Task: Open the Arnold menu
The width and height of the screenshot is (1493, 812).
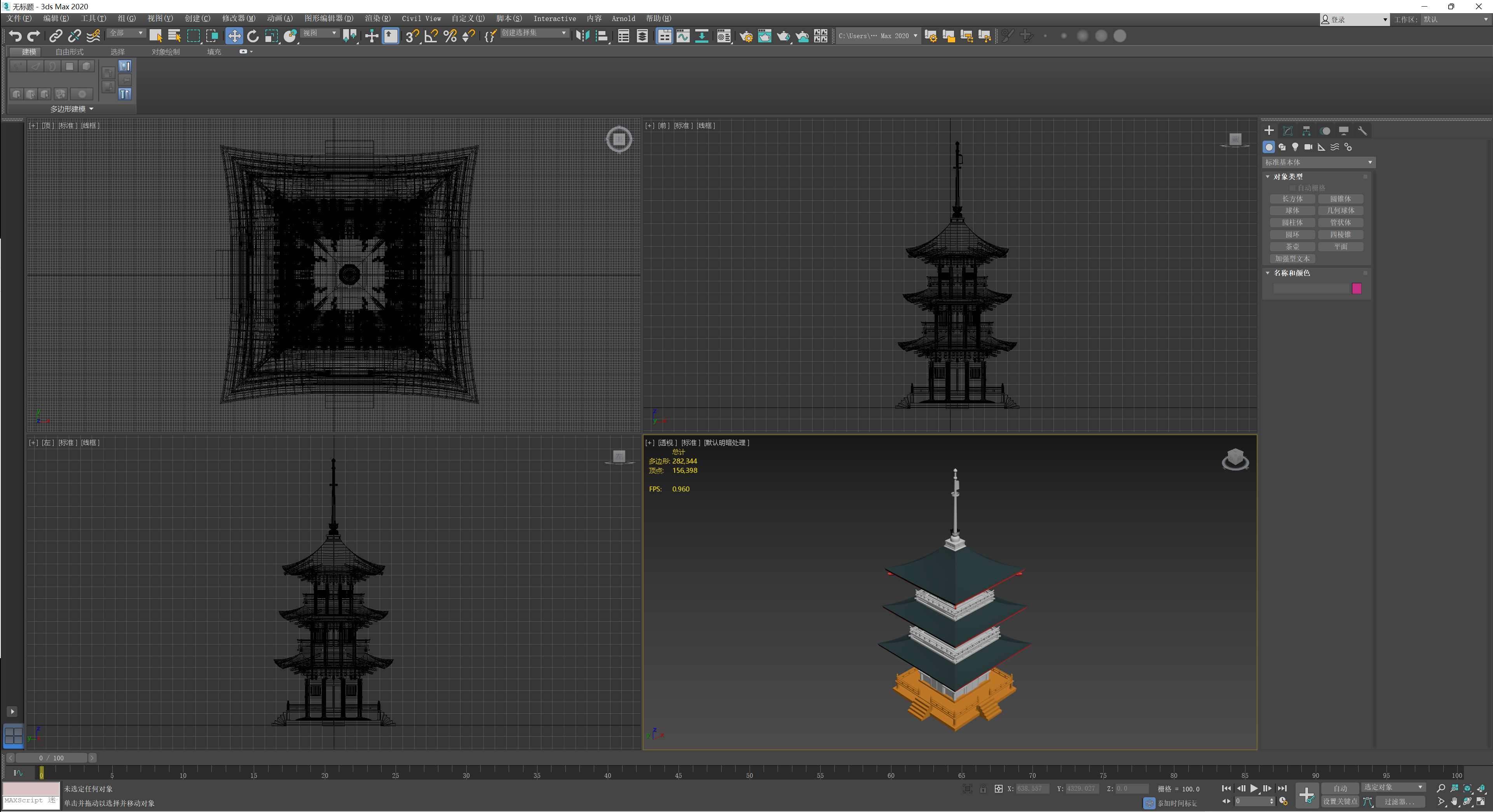Action: tap(623, 19)
